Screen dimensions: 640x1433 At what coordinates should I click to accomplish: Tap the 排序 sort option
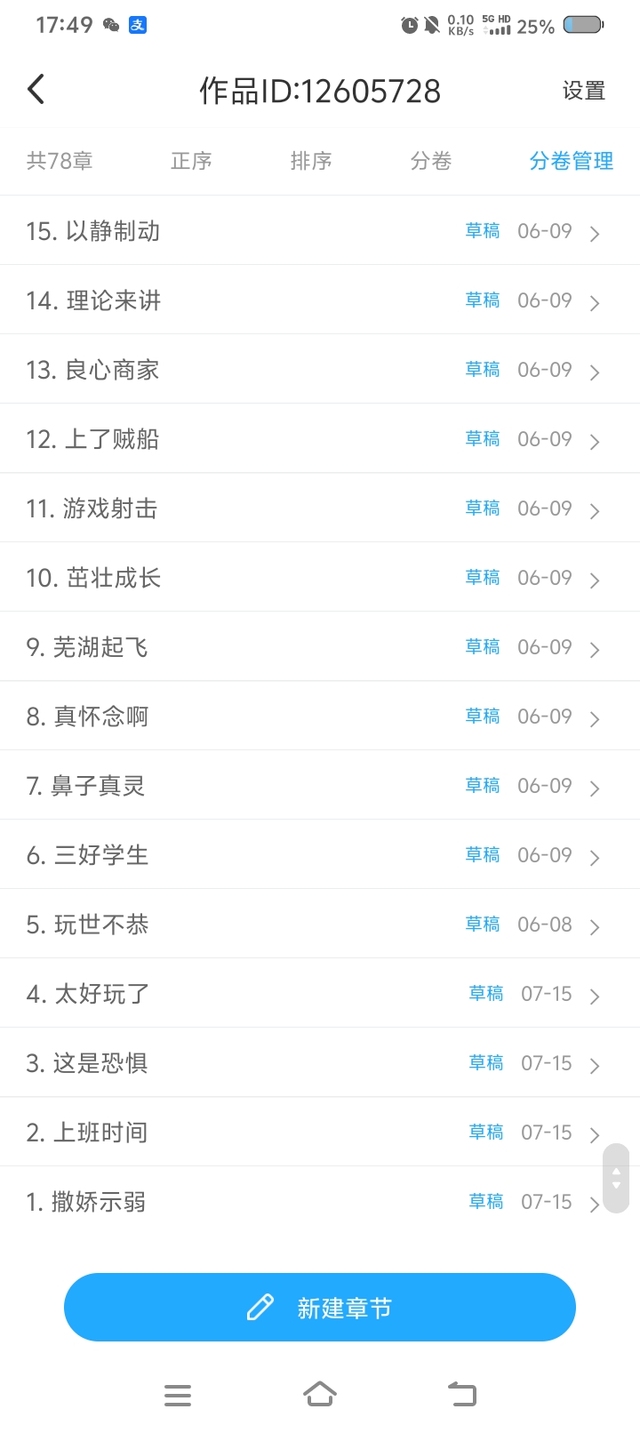(x=311, y=161)
